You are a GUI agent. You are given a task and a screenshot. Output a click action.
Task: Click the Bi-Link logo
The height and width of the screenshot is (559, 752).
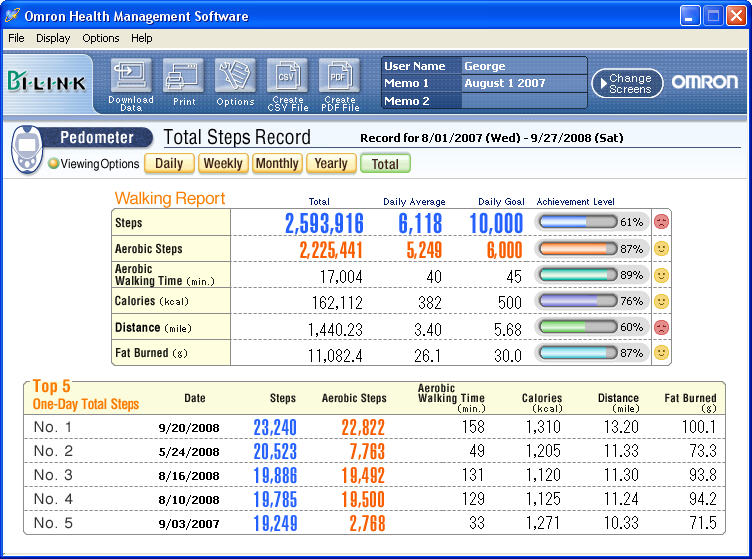coord(46,82)
